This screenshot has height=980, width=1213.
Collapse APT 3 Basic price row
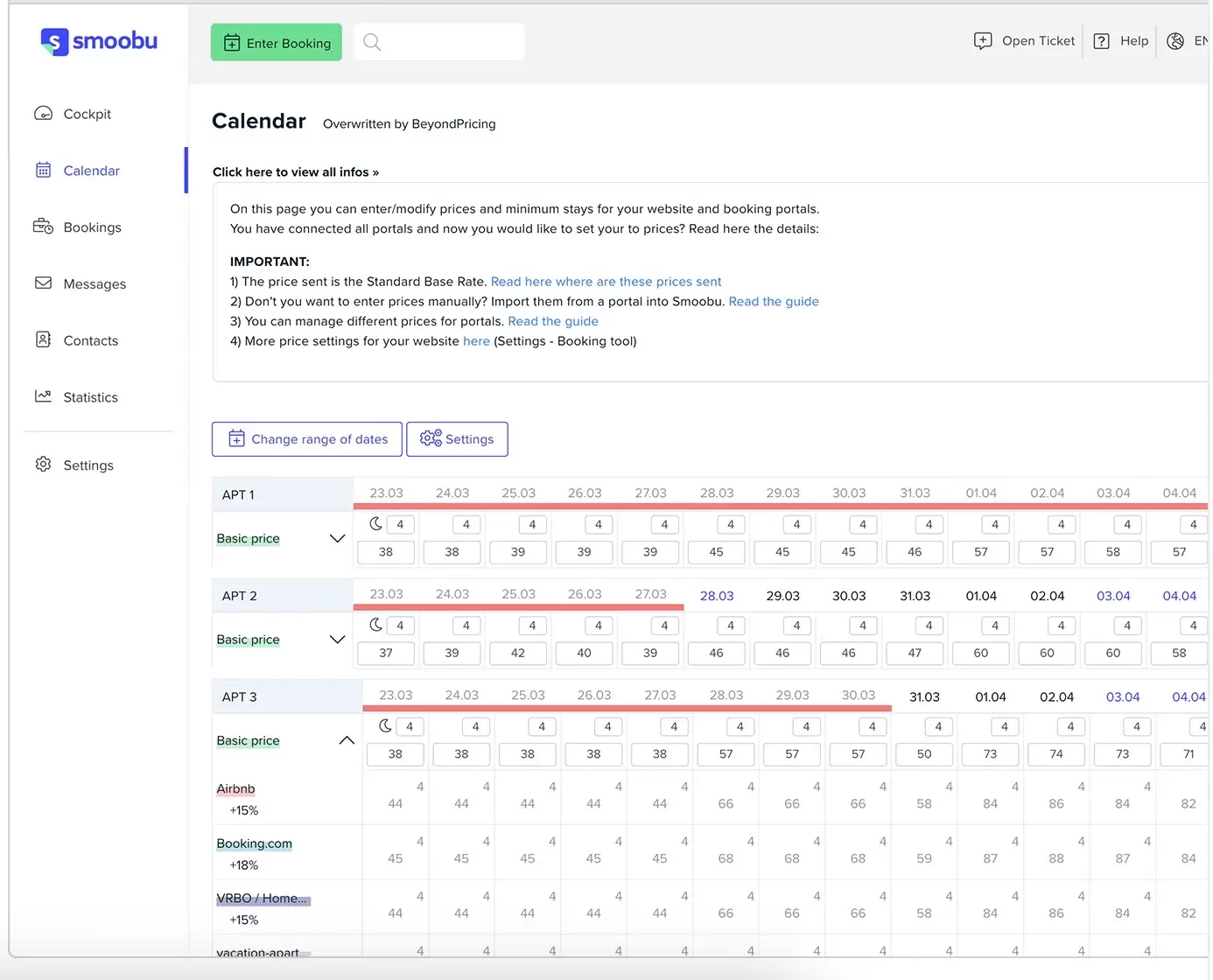tap(347, 740)
